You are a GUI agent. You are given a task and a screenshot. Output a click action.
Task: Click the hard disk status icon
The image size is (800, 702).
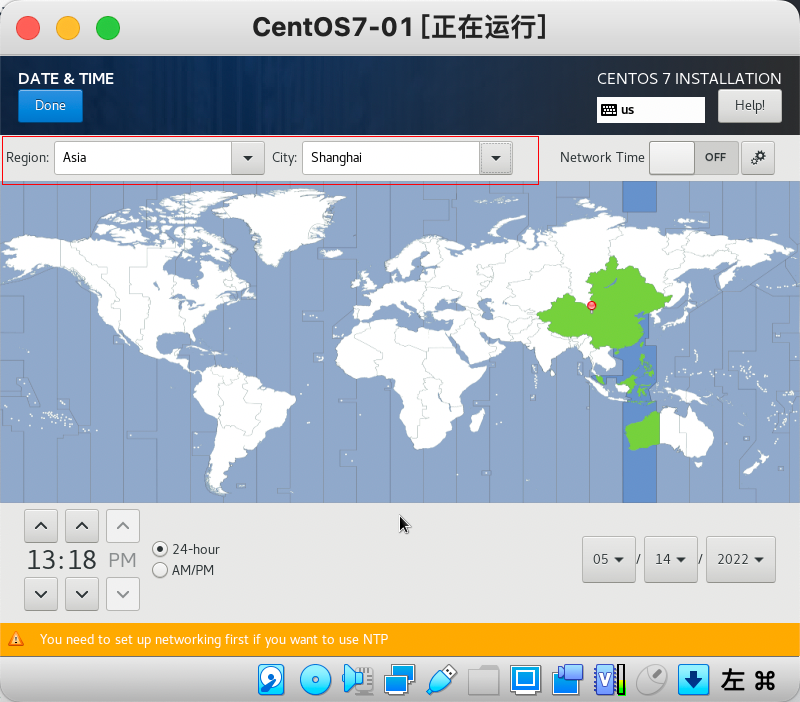(x=271, y=680)
